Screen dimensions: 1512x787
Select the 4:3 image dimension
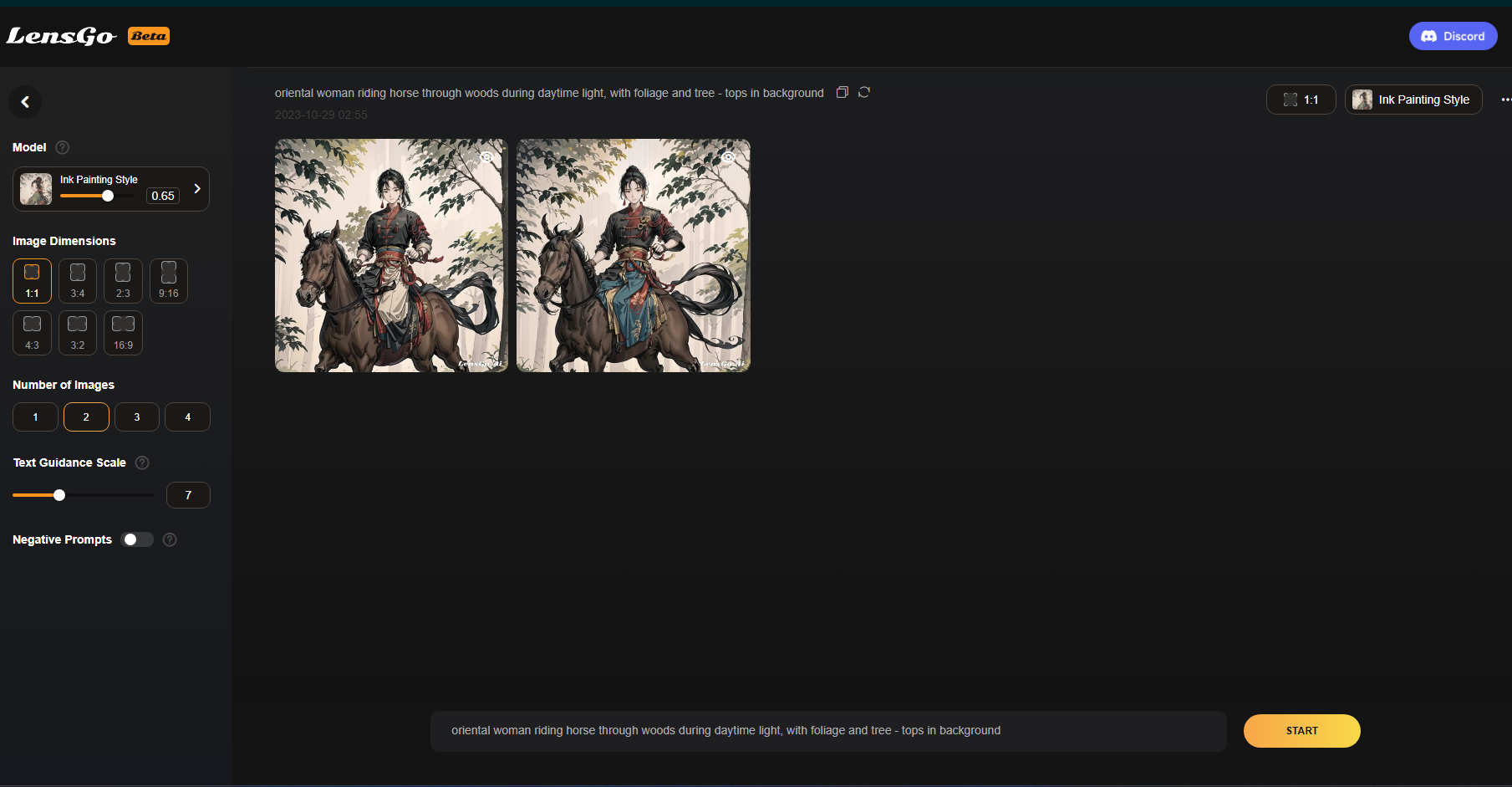click(32, 333)
